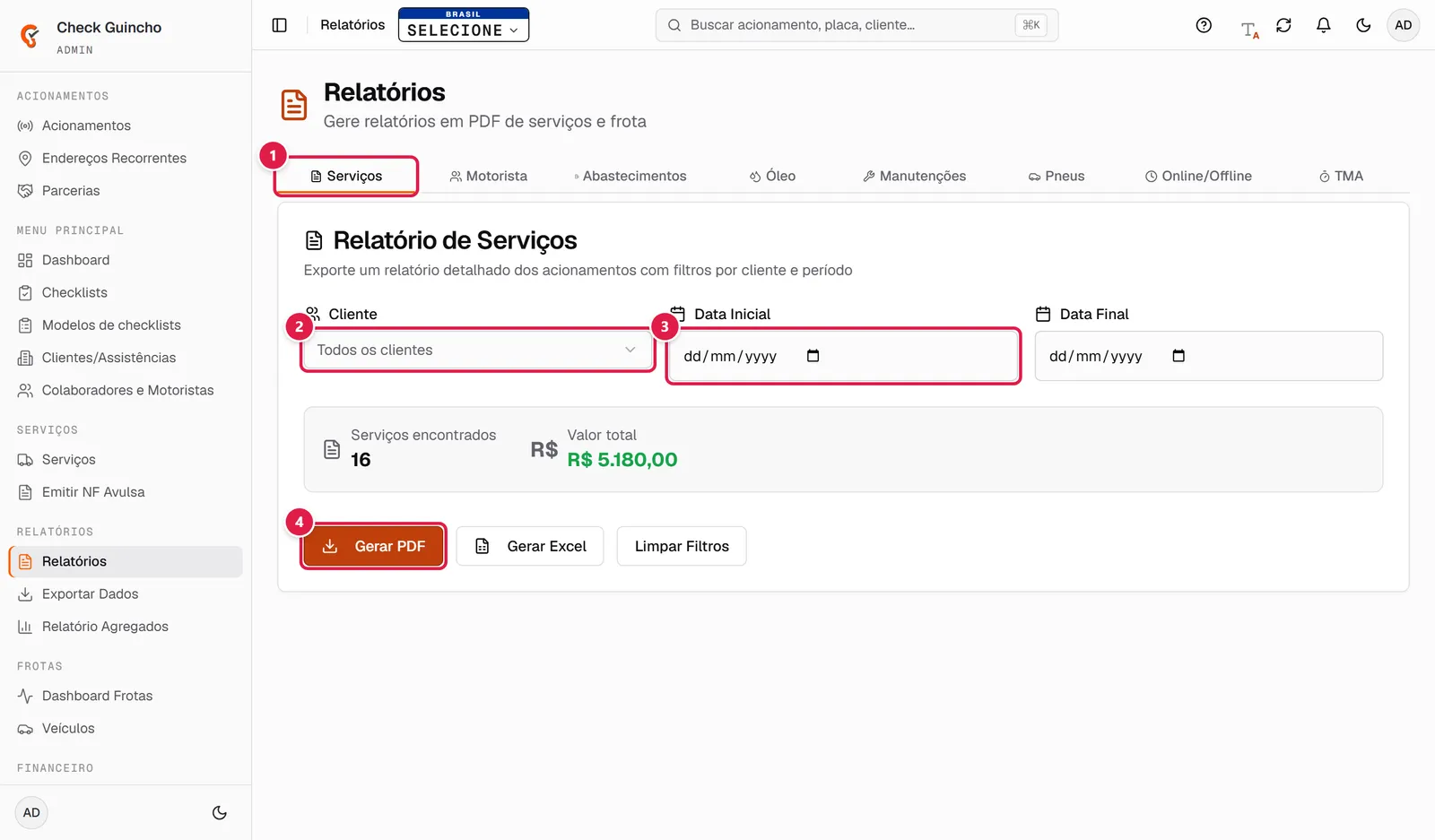The width and height of the screenshot is (1435, 840).
Task: Switch to the Óleo tab
Action: (772, 176)
